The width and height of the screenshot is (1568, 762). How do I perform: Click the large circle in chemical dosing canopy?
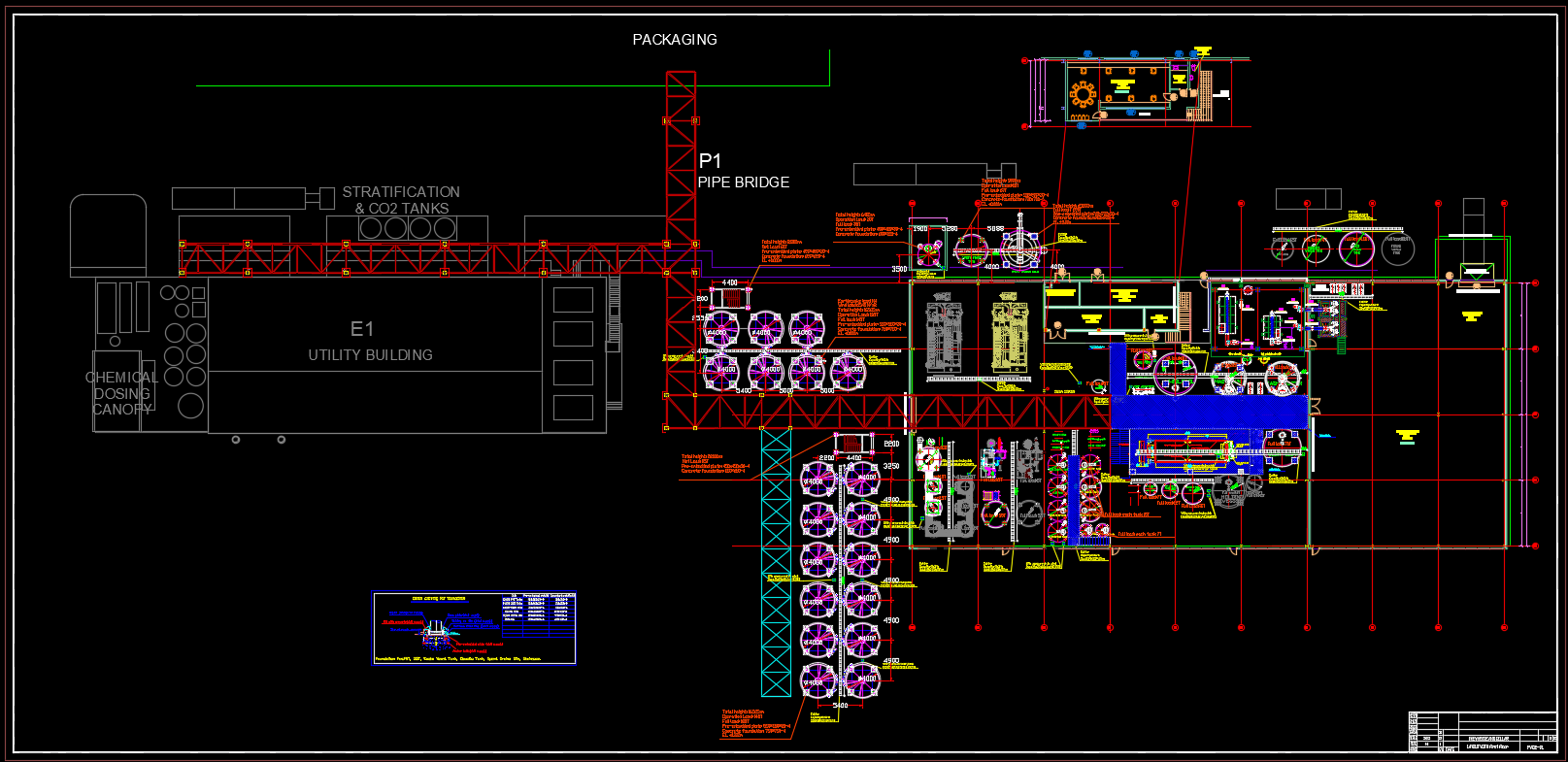190,406
